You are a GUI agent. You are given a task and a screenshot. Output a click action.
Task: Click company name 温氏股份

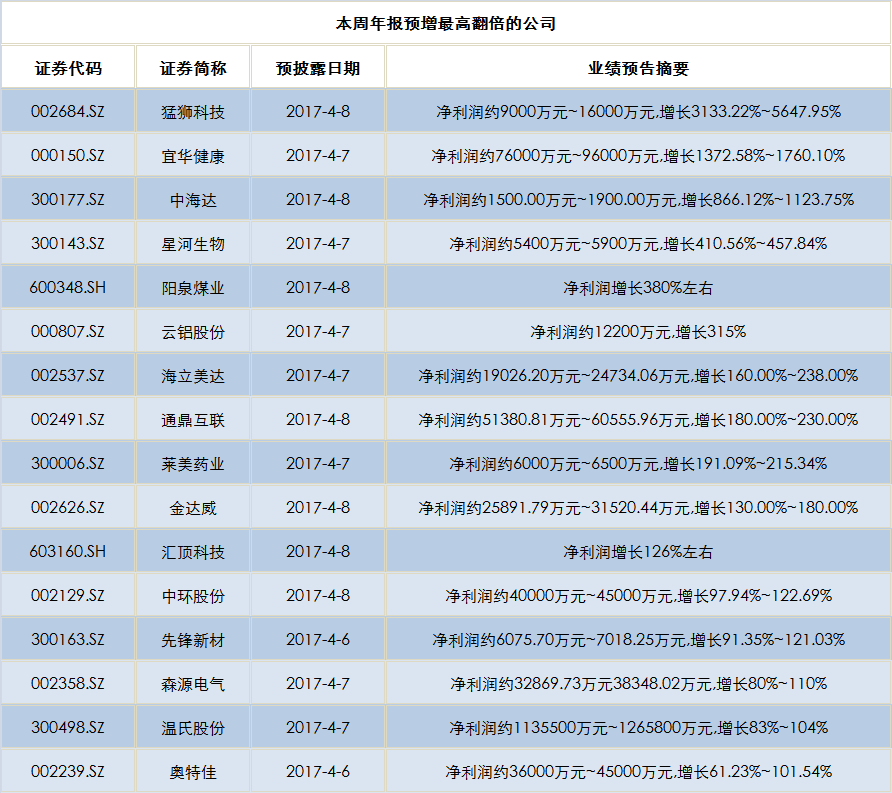pyautogui.click(x=193, y=728)
